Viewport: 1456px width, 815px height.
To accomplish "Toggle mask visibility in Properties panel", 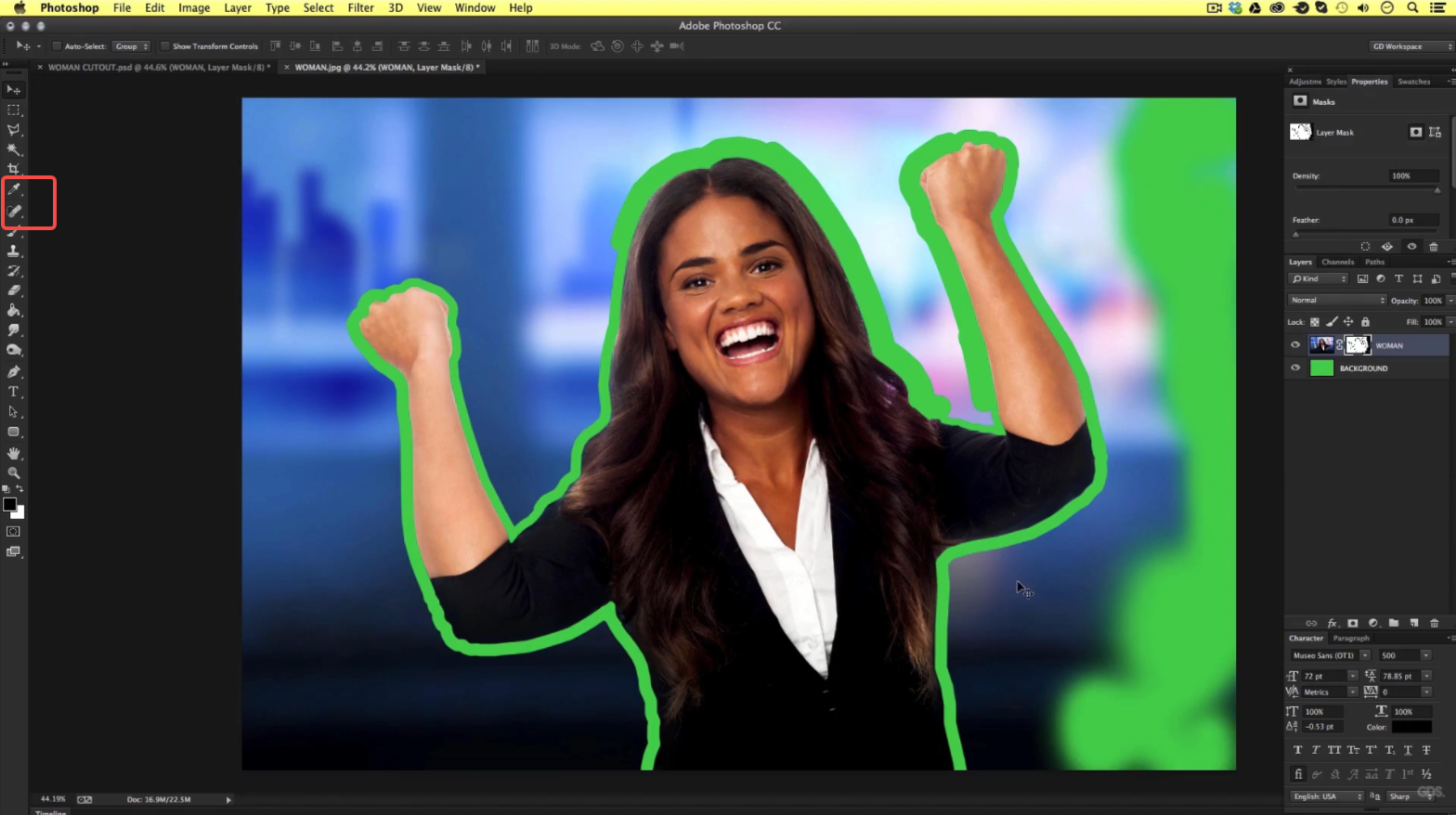I will pyautogui.click(x=1411, y=247).
